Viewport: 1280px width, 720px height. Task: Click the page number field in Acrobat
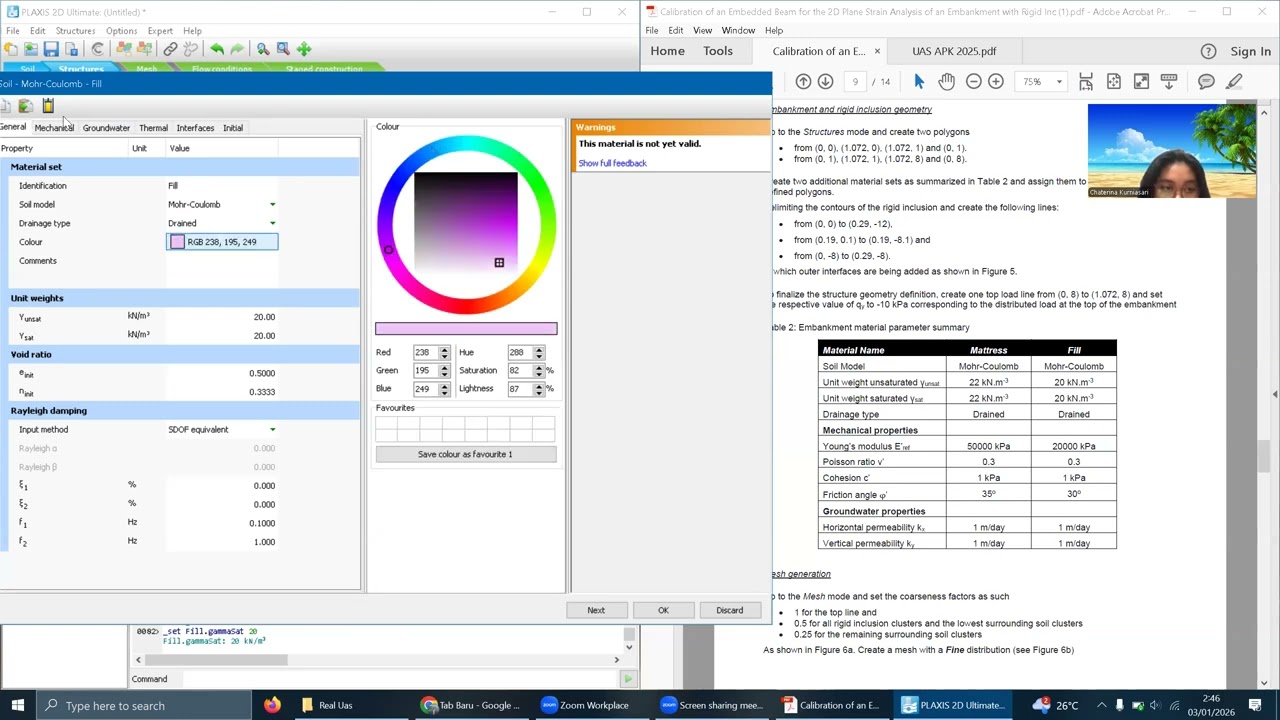pyautogui.click(x=855, y=82)
